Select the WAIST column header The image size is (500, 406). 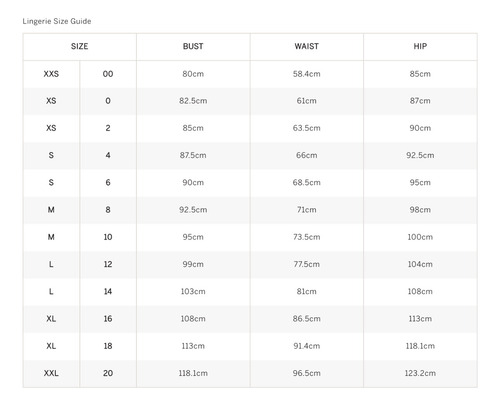pos(307,46)
